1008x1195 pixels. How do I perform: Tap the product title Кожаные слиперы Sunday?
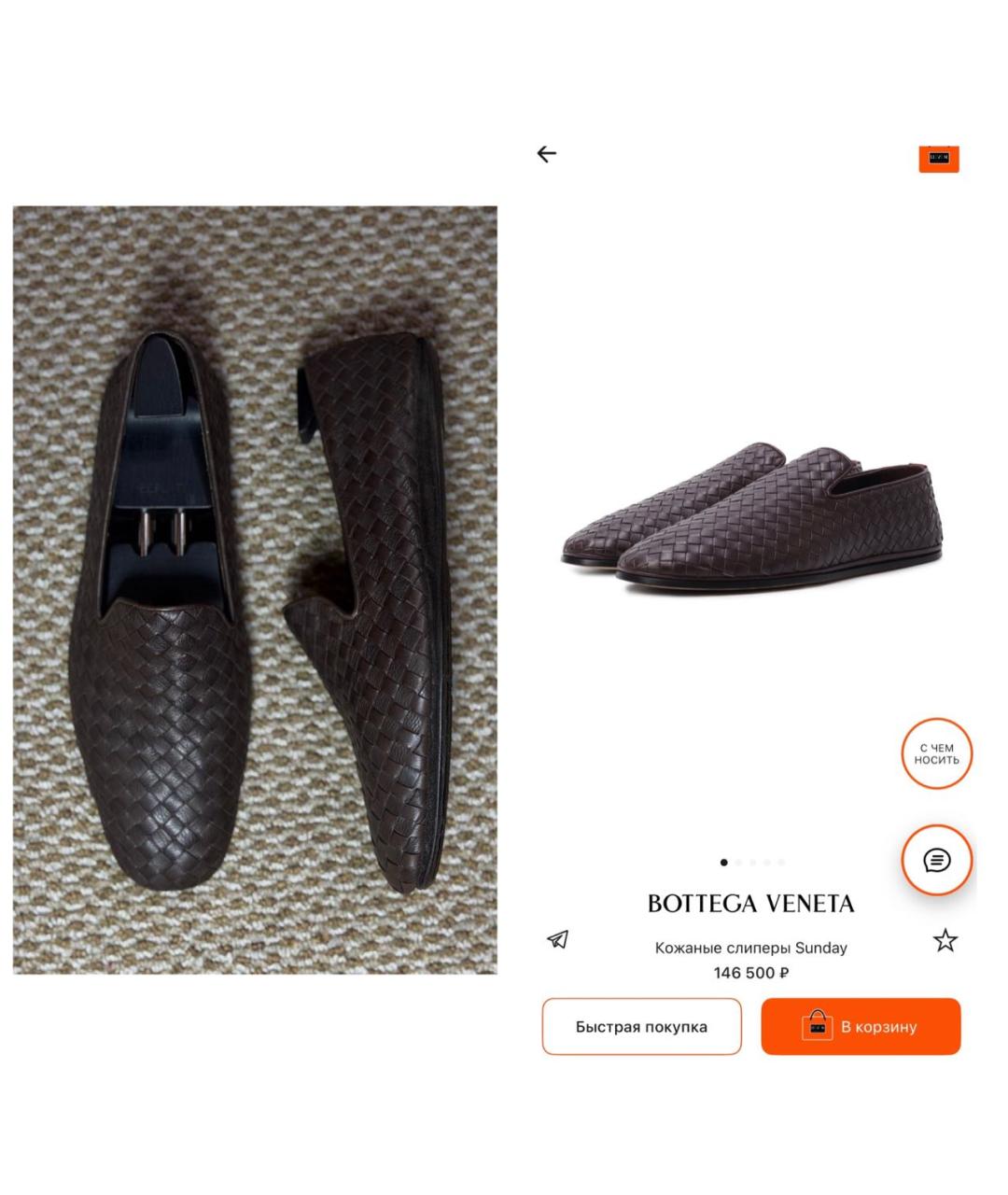(x=750, y=949)
